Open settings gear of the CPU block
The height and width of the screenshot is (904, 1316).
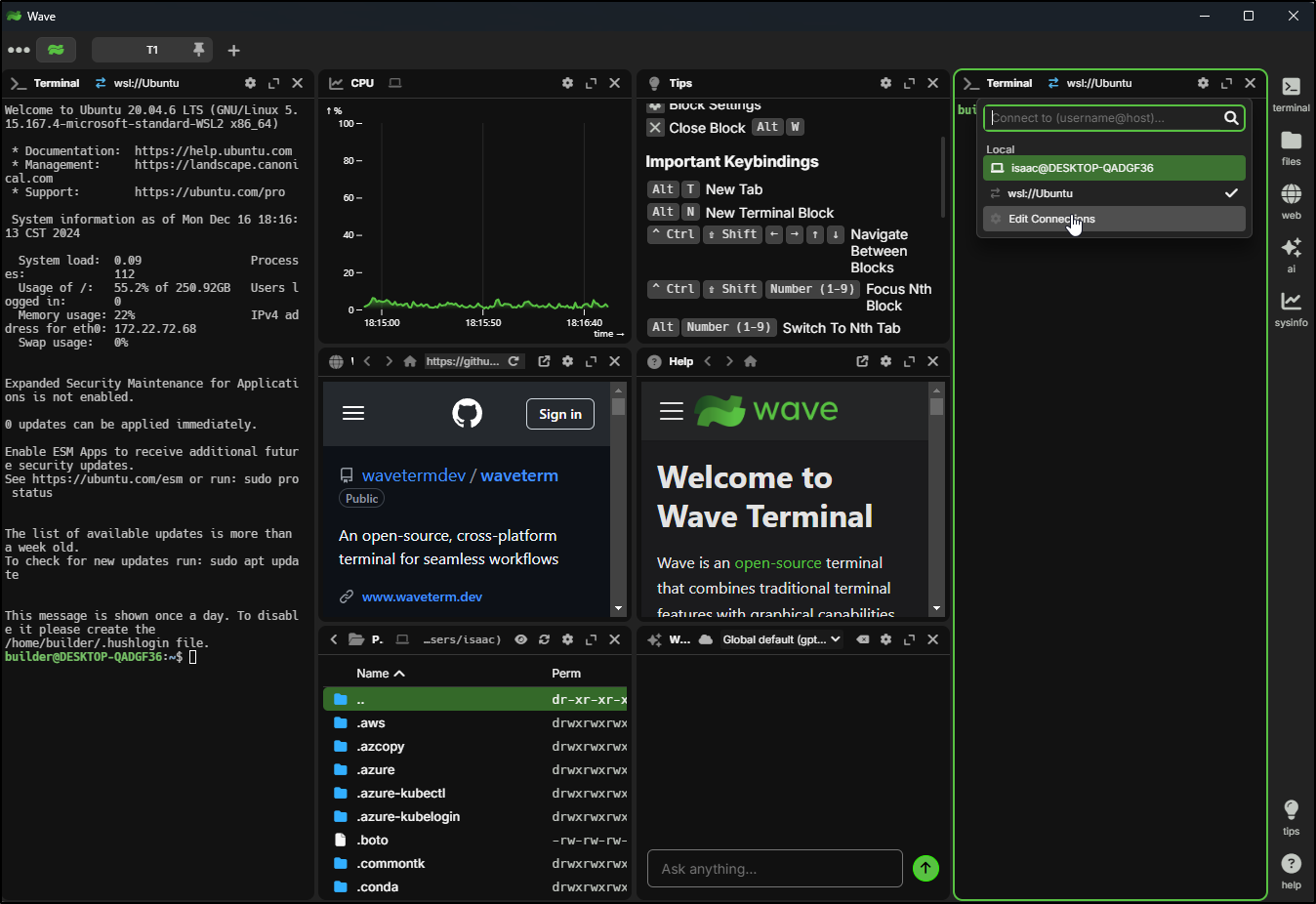click(567, 83)
